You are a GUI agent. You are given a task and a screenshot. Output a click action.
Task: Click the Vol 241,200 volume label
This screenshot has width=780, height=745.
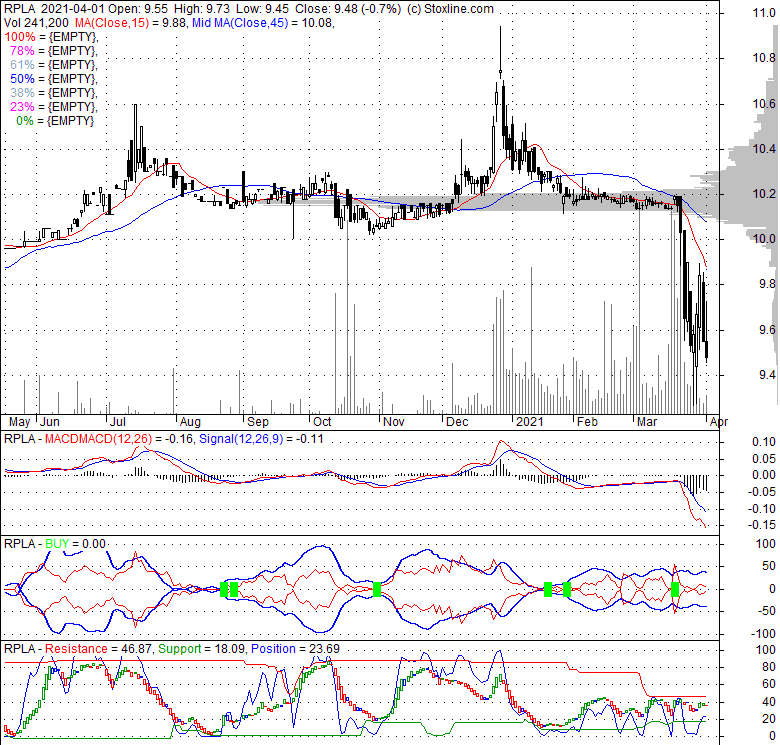coord(35,22)
